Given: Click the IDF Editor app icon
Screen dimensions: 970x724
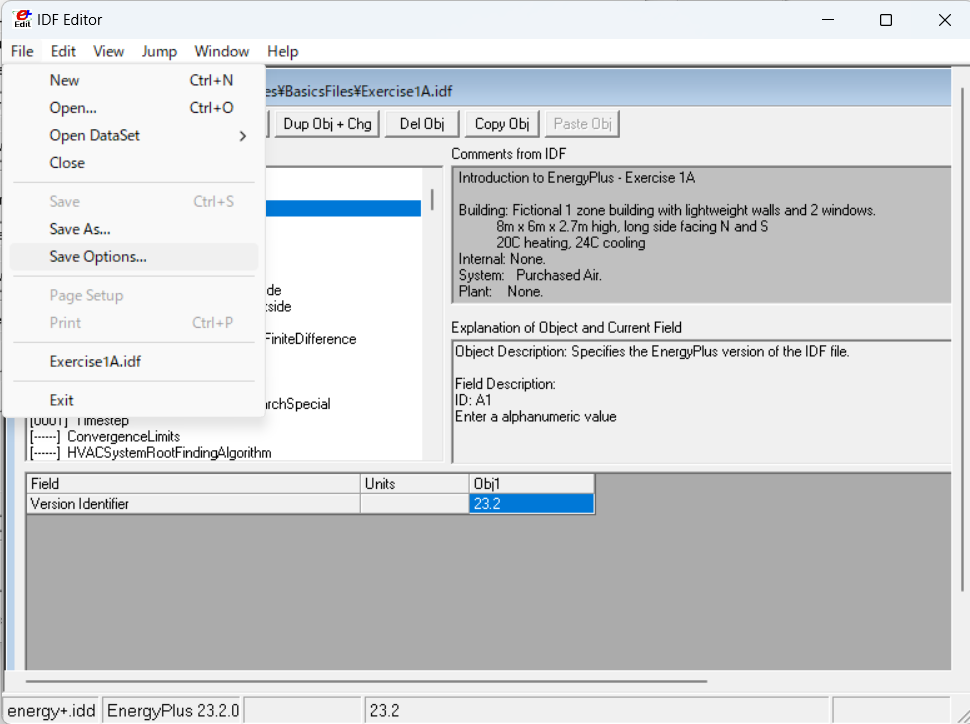Looking at the screenshot, I should (22, 19).
